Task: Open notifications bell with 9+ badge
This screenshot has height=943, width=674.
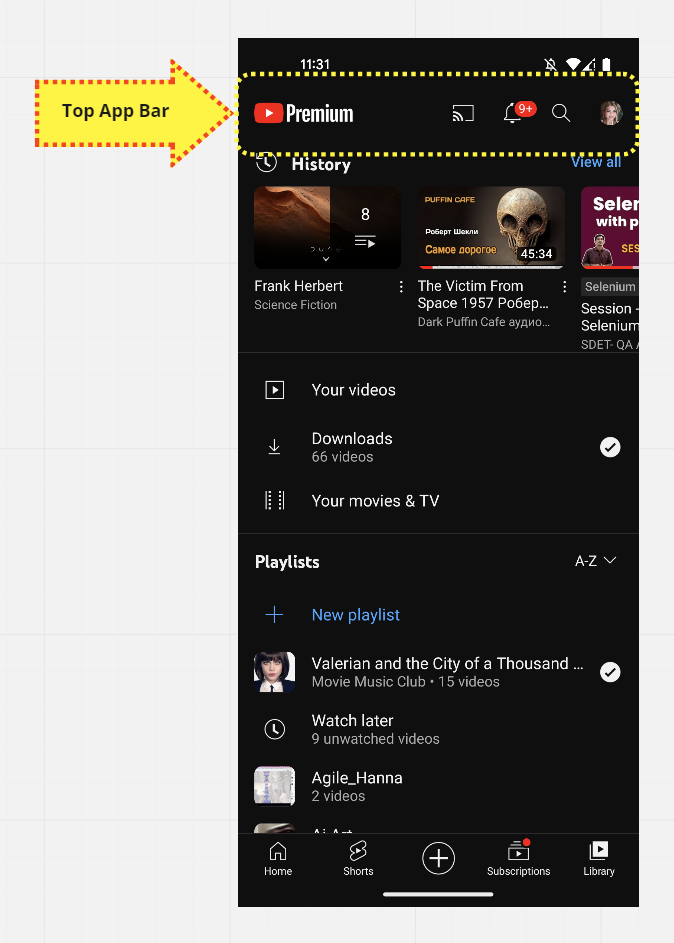Action: coord(518,112)
